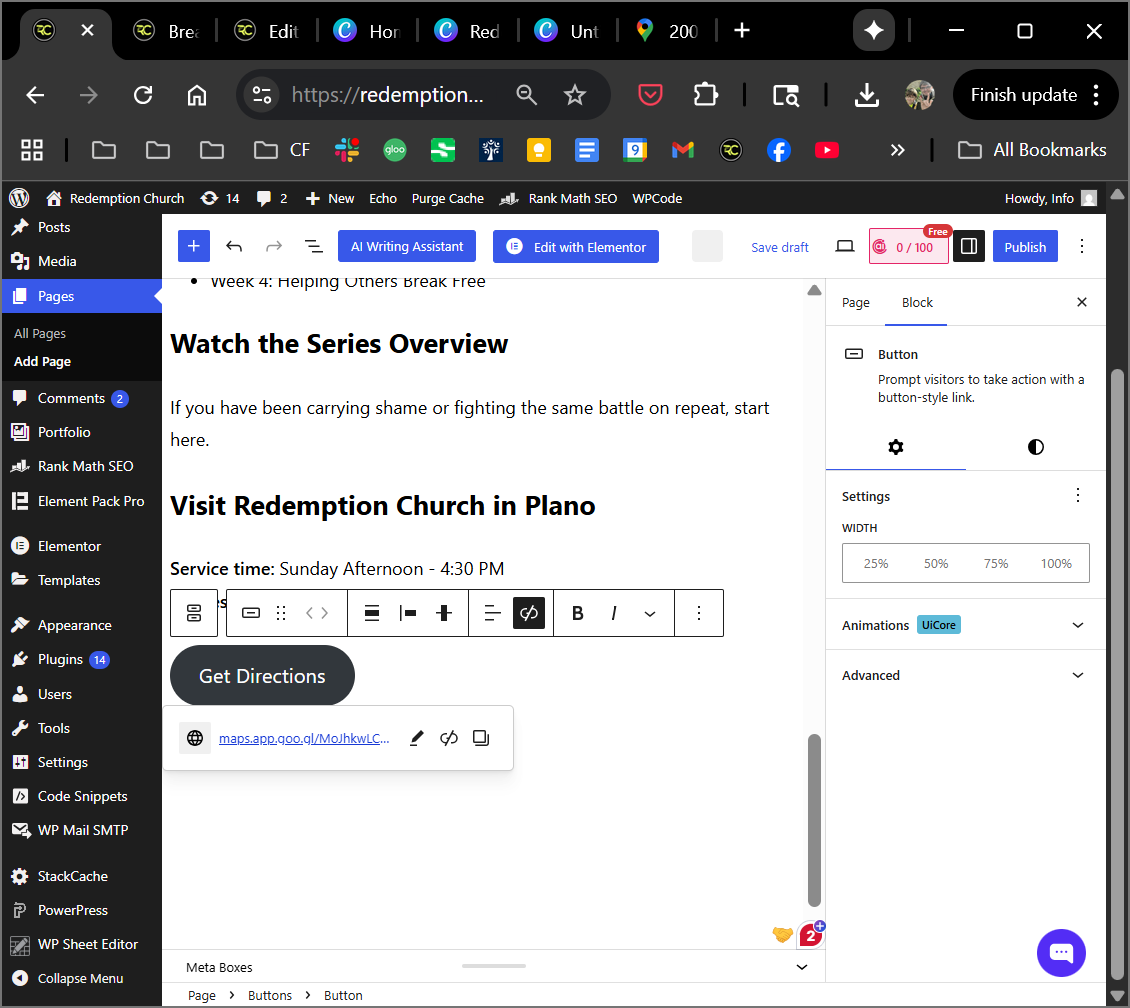
Task: Click the laptop preview icon
Action: [x=845, y=247]
